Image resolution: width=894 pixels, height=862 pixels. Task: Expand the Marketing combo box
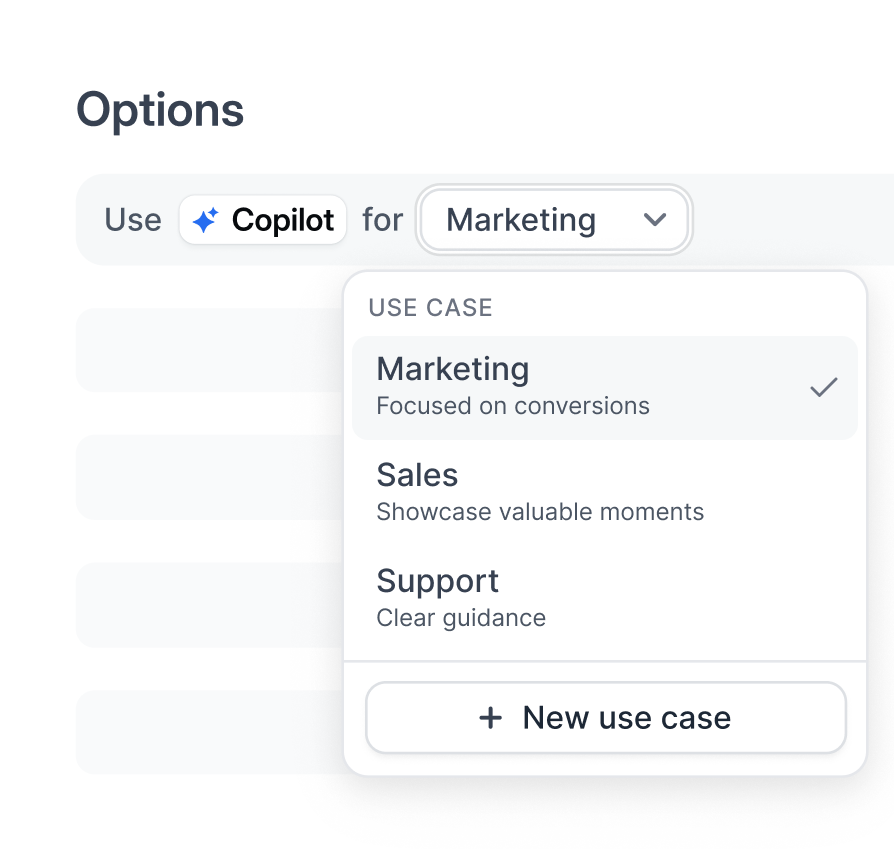[554, 220]
